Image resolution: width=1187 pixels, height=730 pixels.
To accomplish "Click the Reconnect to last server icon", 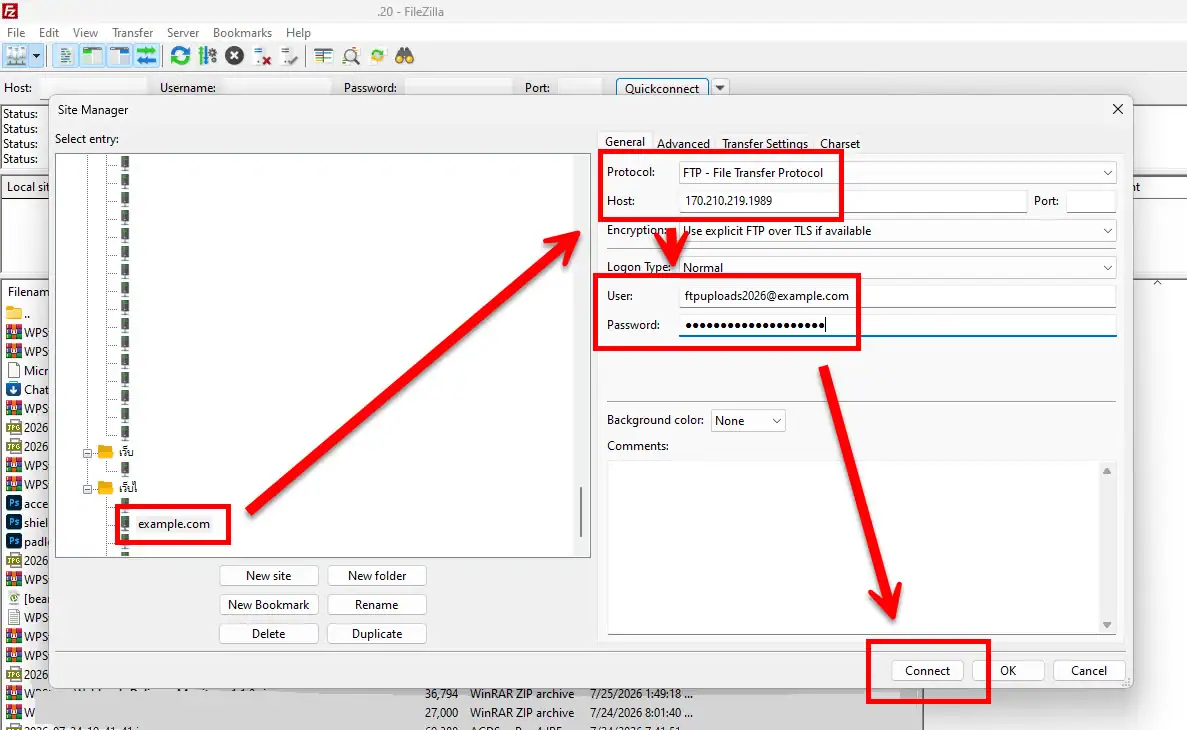I will coord(289,56).
